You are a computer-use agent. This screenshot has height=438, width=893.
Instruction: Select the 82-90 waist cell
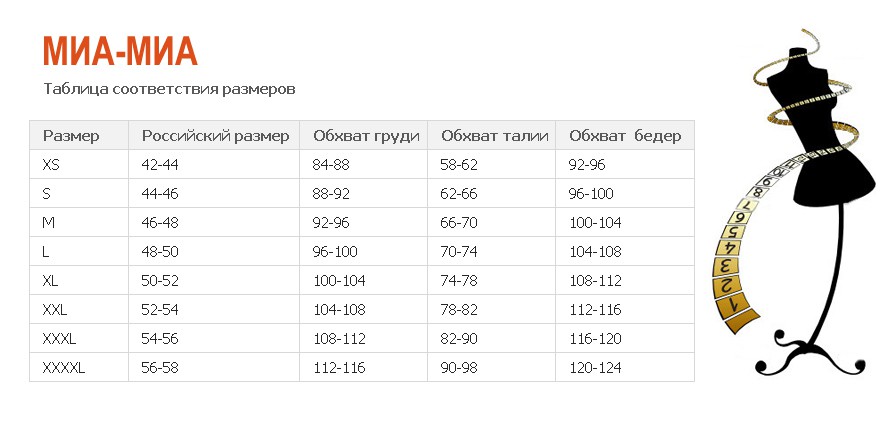[491, 338]
